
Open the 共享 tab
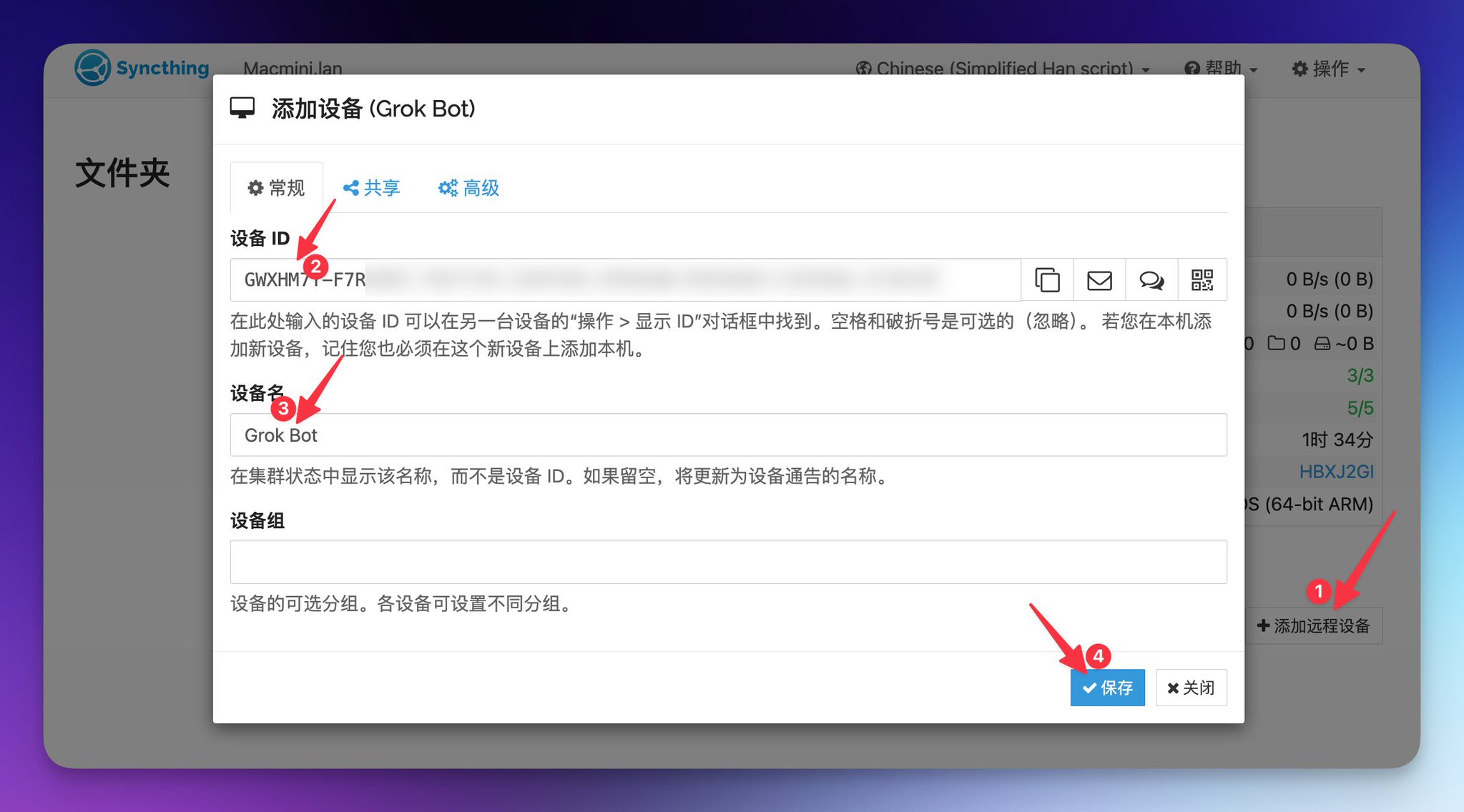tap(371, 188)
